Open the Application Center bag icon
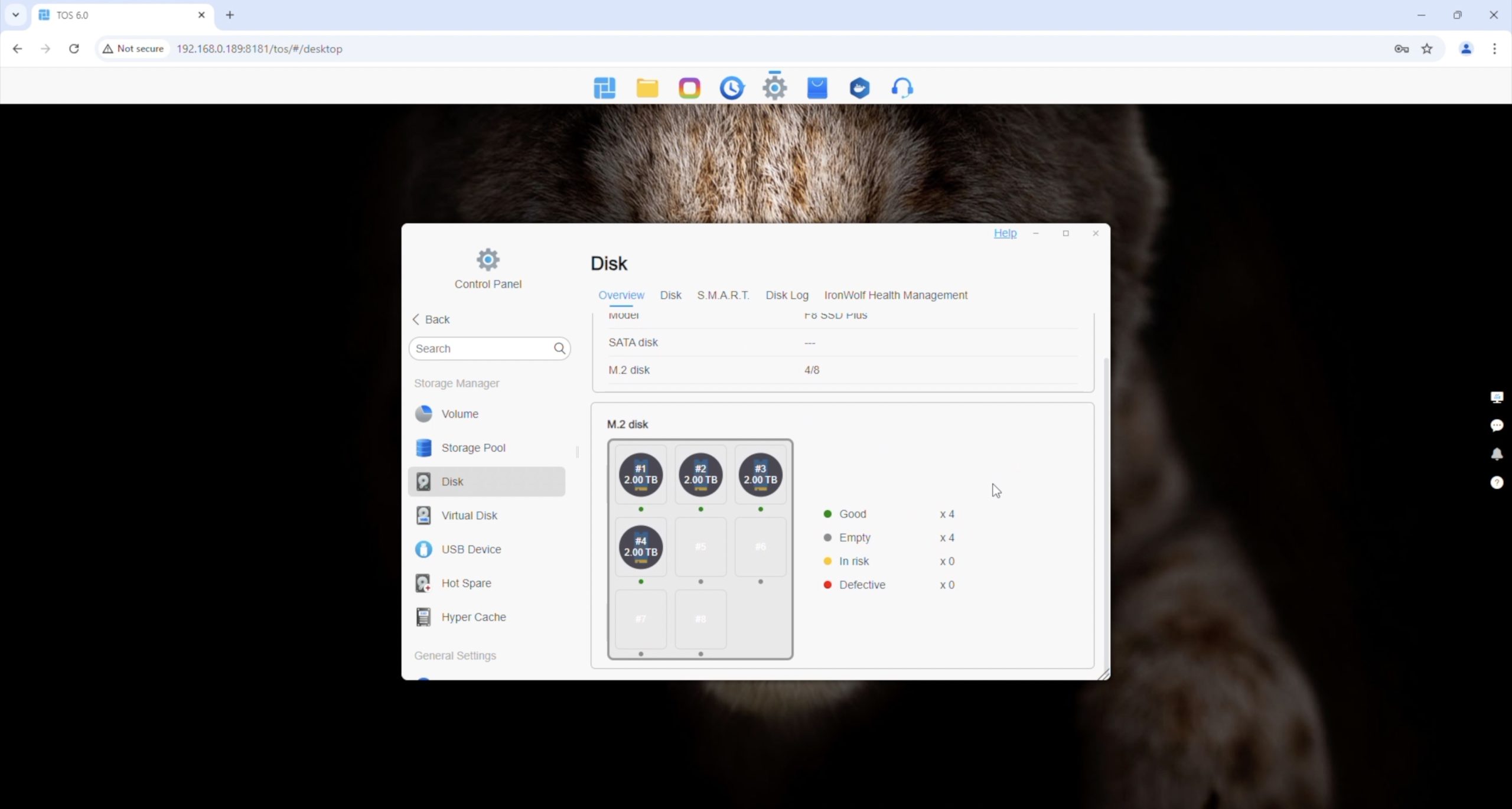This screenshot has height=809, width=1512. click(x=817, y=88)
